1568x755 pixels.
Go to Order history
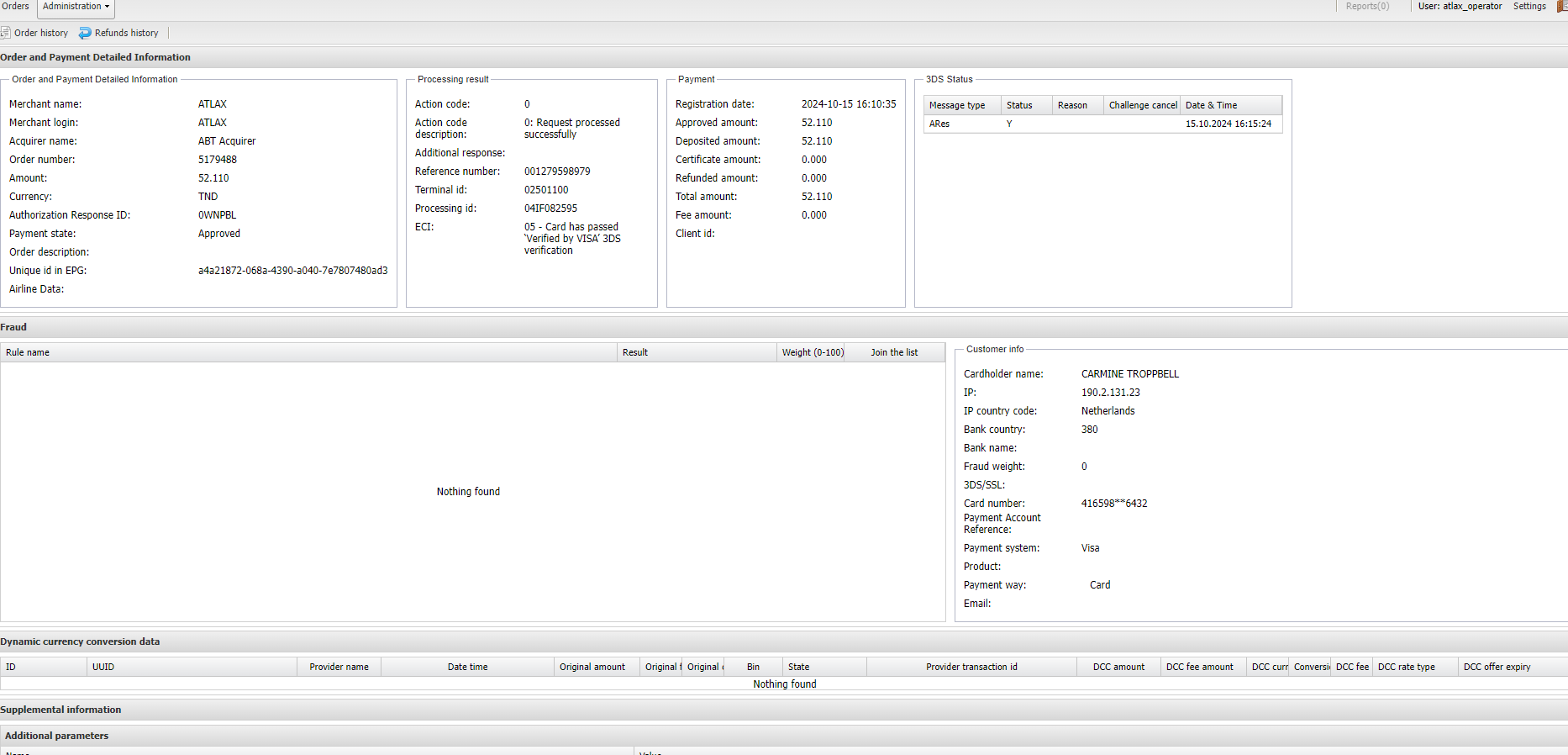40,33
